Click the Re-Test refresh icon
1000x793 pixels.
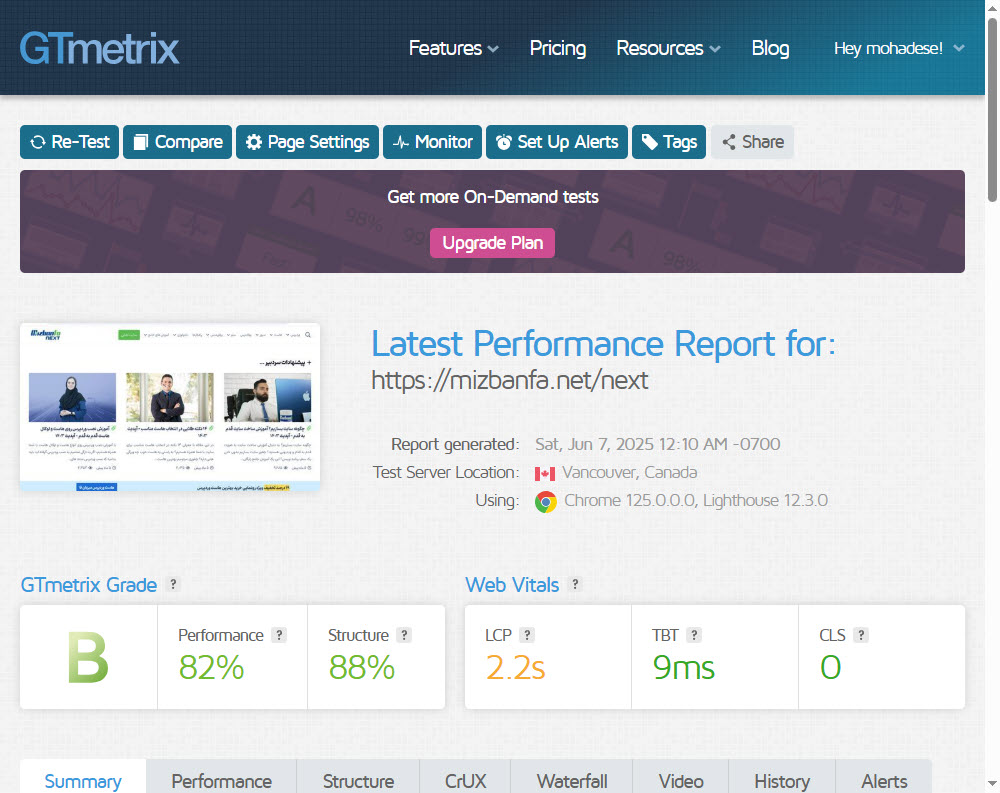coord(38,142)
